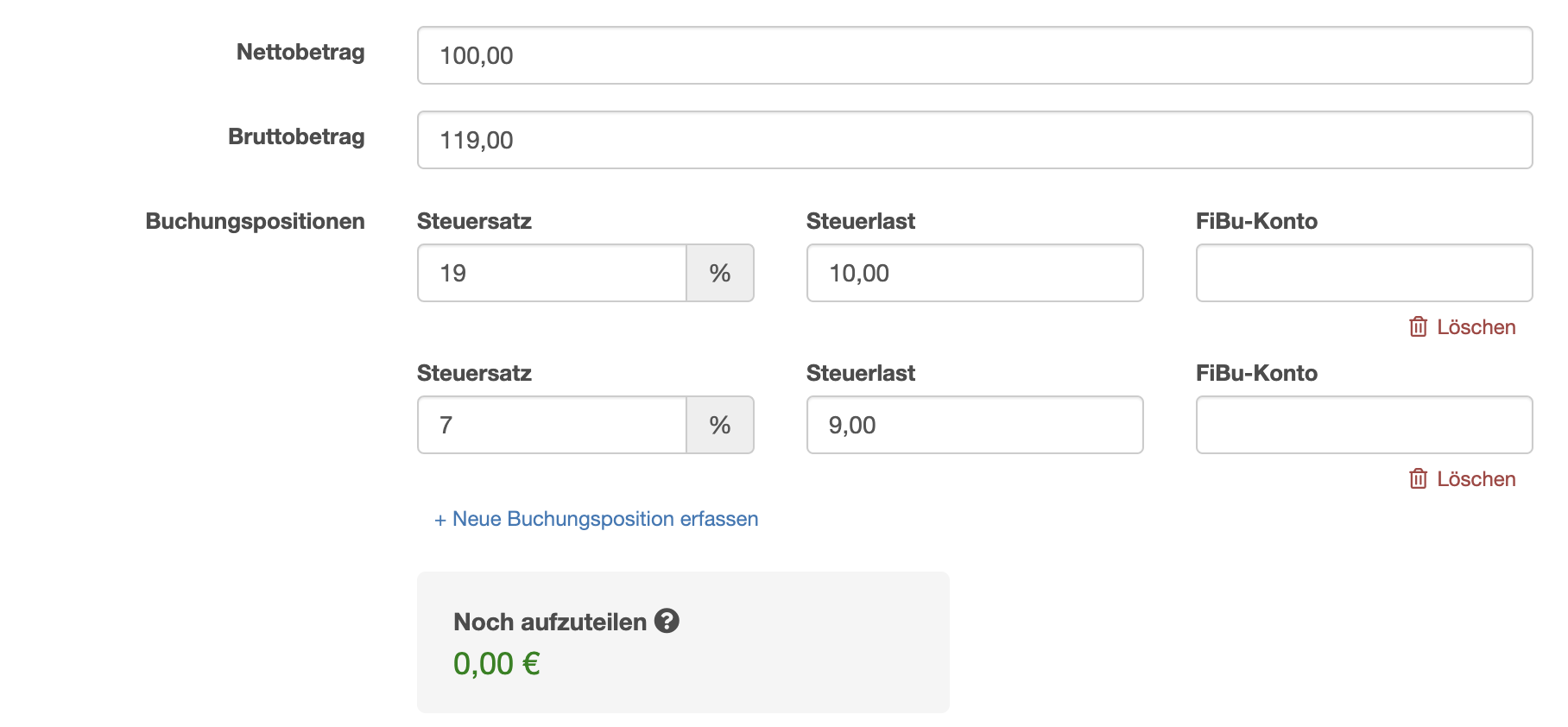The width and height of the screenshot is (1568, 727).
Task: Click the Nettobetrag label
Action: click(x=300, y=52)
